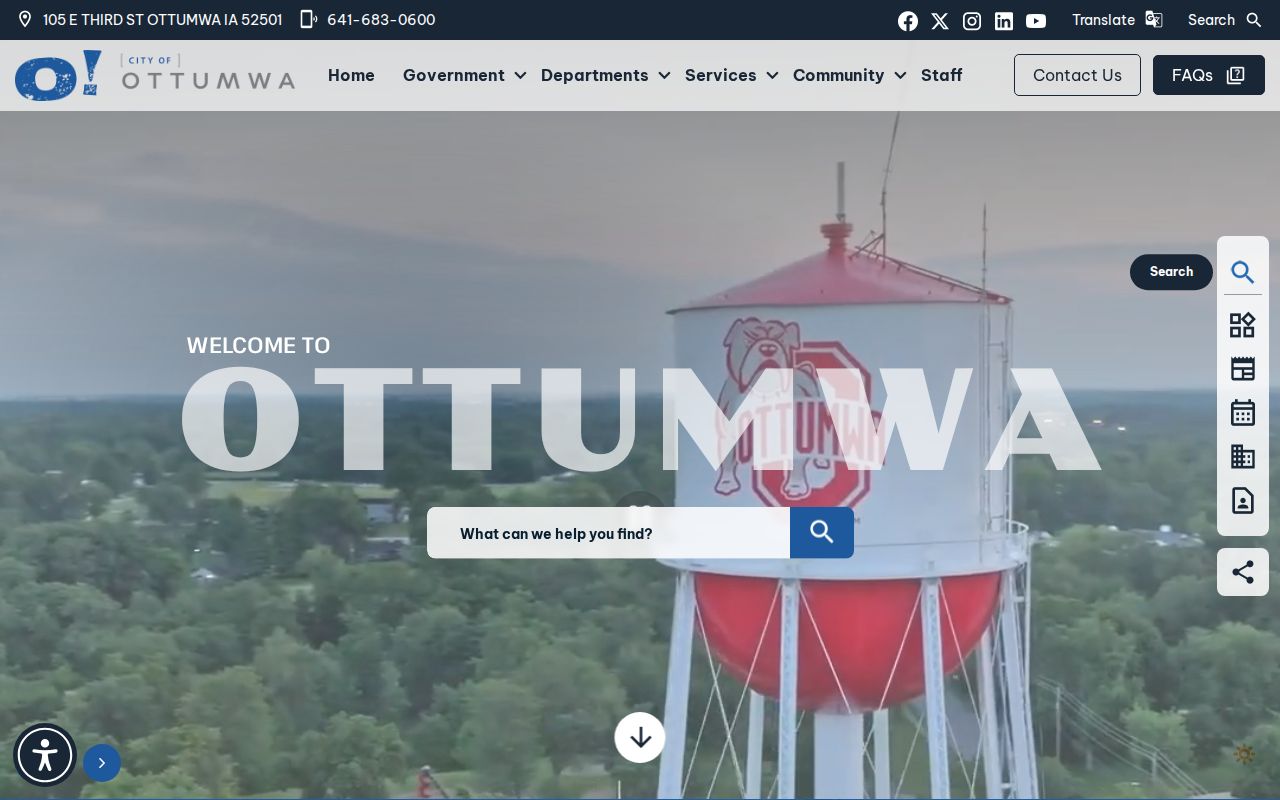Click the address 105 E Third St link
The width and height of the screenshot is (1280, 800).
(163, 20)
